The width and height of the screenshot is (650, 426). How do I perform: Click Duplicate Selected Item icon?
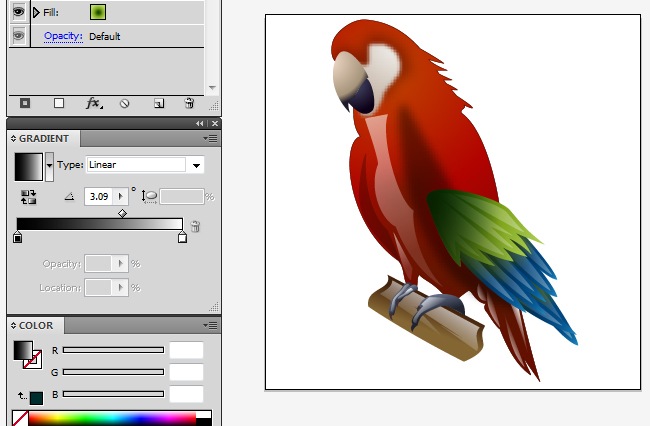coord(158,103)
